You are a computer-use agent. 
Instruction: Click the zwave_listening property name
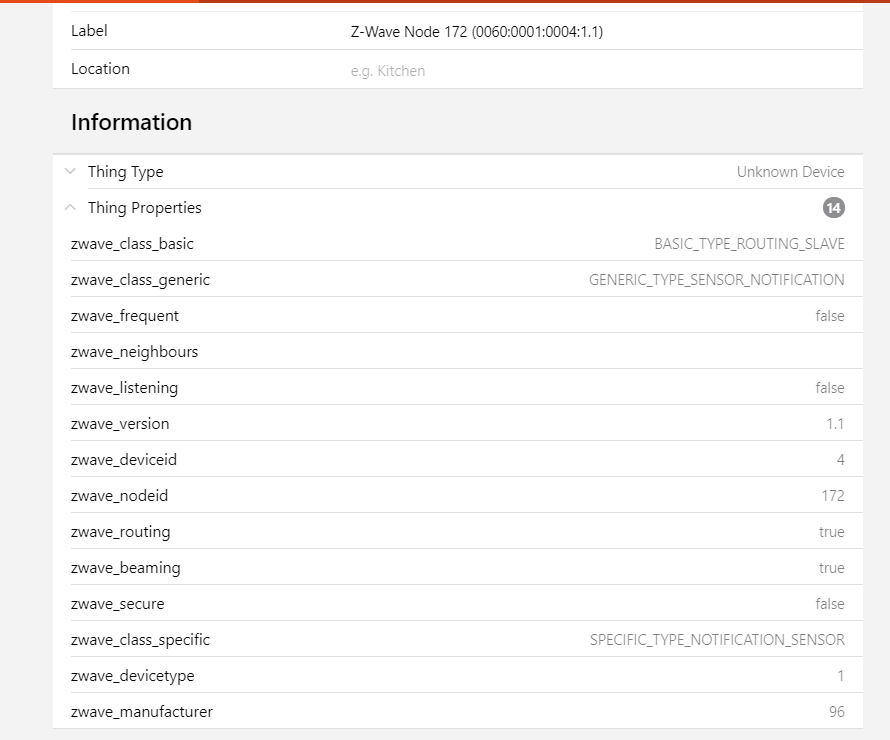[x=124, y=388]
